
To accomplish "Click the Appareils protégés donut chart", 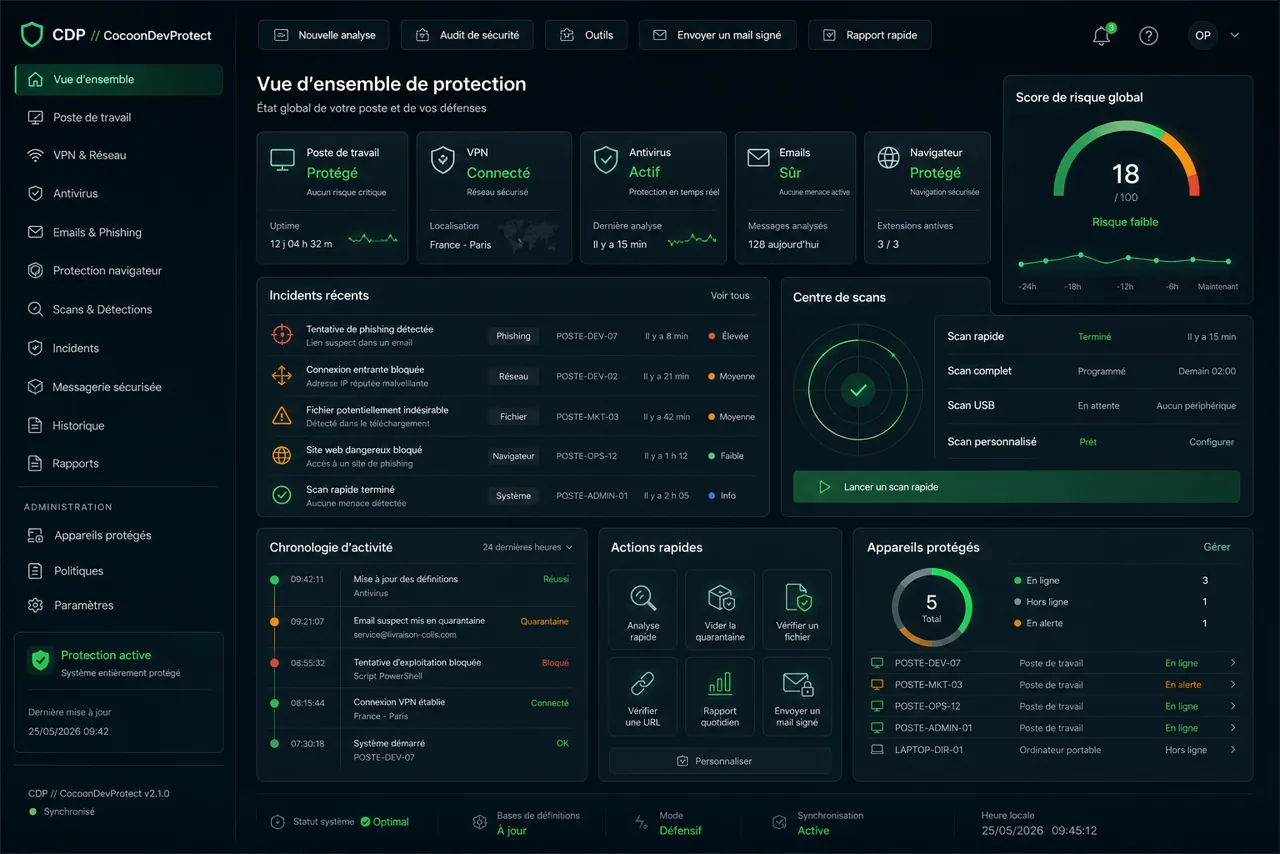I will pyautogui.click(x=932, y=606).
